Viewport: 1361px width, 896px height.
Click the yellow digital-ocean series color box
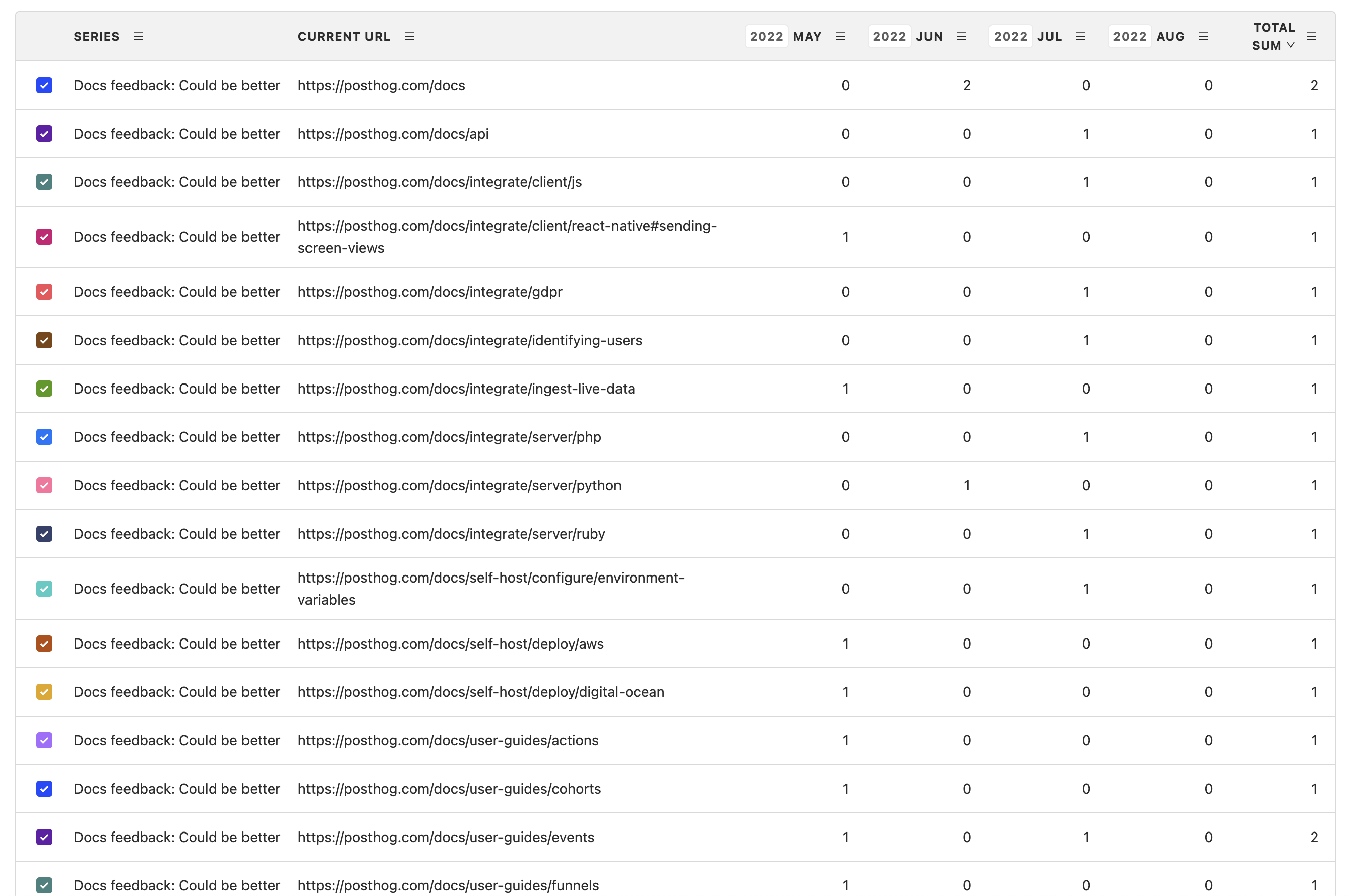(x=44, y=692)
